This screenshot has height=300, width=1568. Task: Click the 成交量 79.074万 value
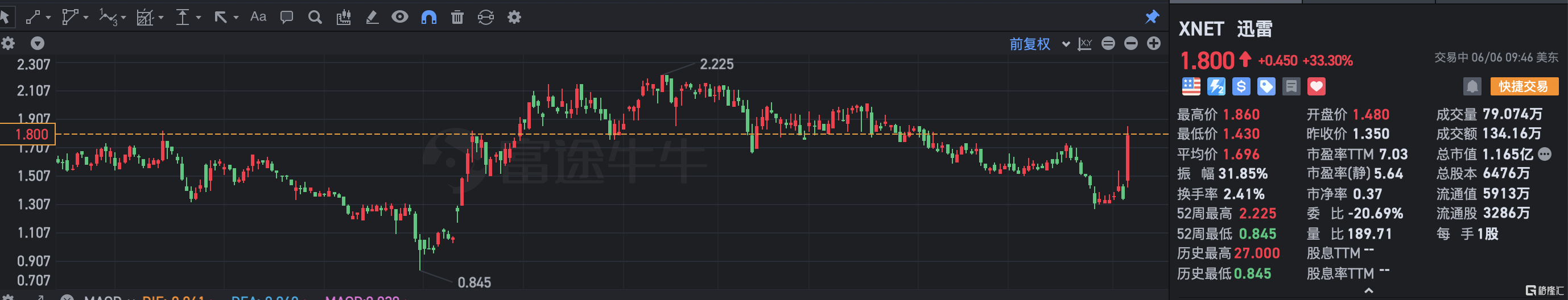point(1512,114)
